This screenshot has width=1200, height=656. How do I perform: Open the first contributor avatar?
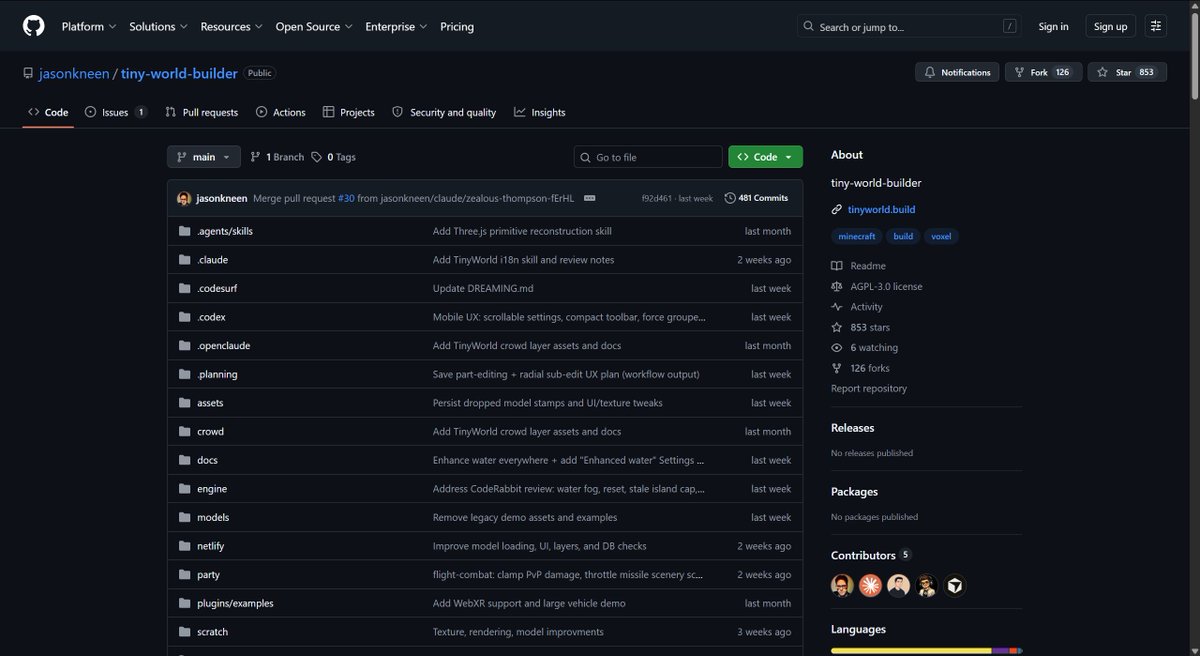pyautogui.click(x=842, y=586)
